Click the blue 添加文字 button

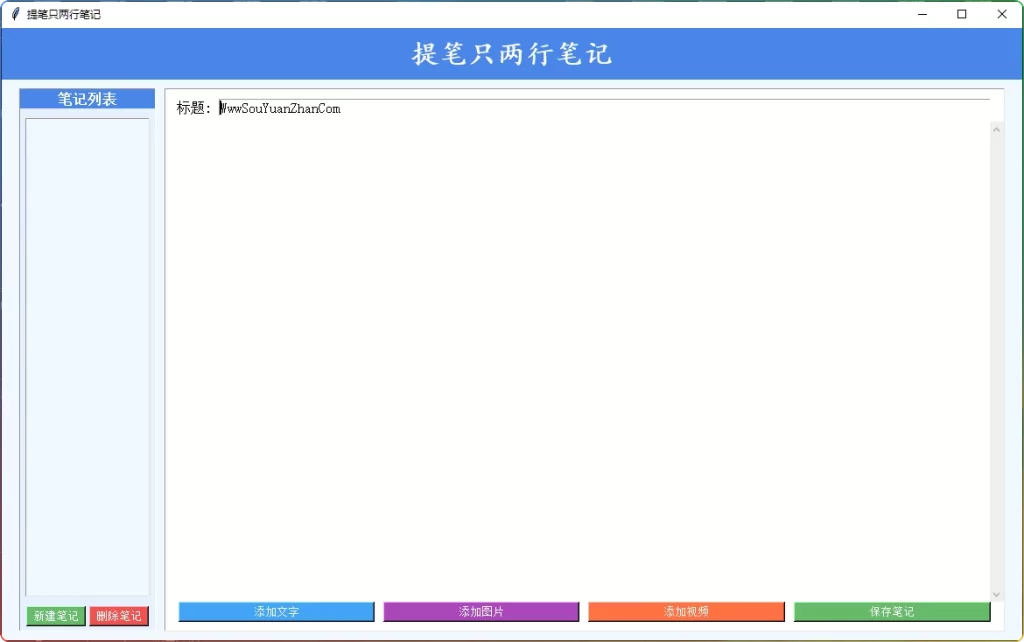point(276,611)
